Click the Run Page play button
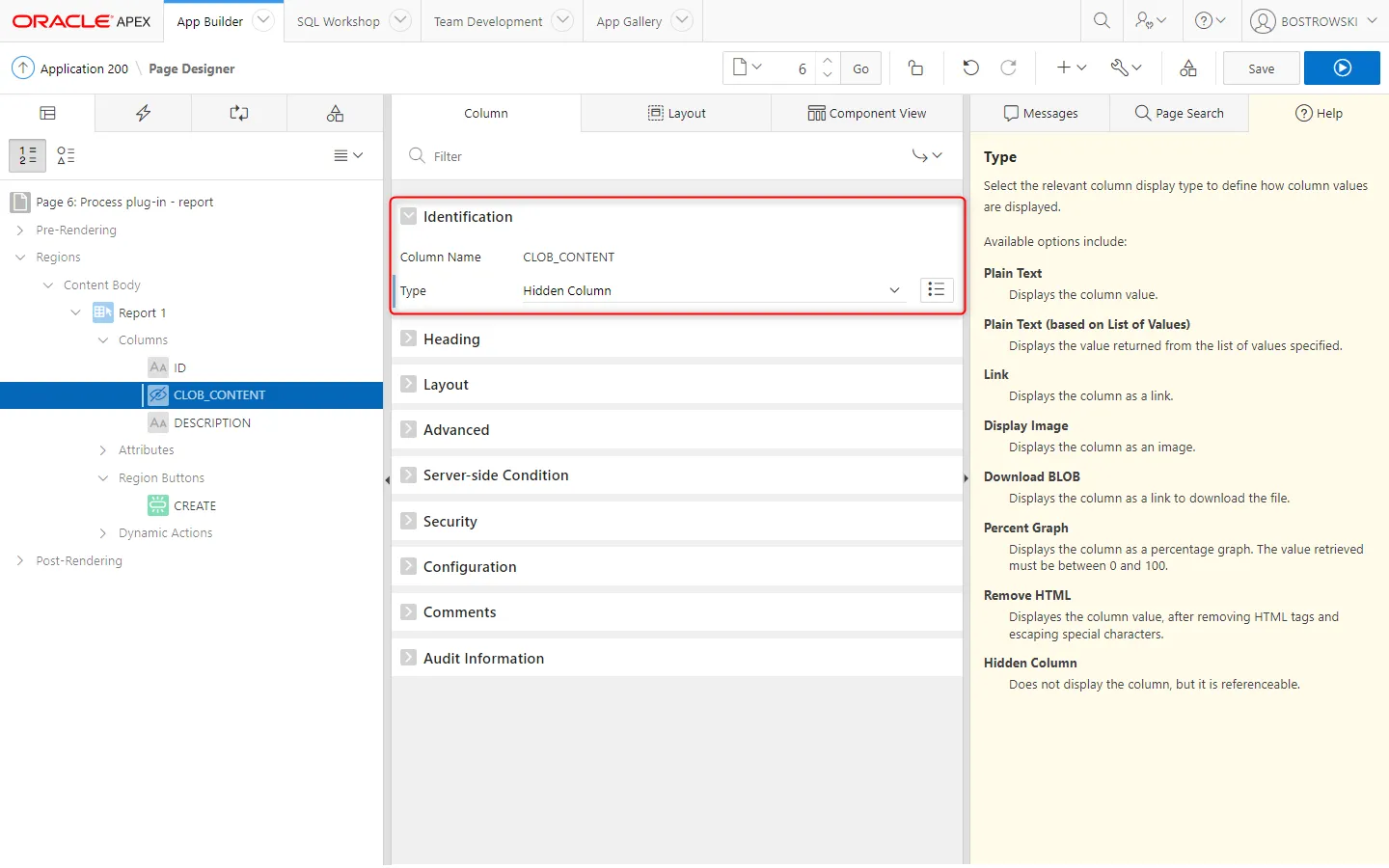Image resolution: width=1389 pixels, height=868 pixels. click(x=1341, y=68)
